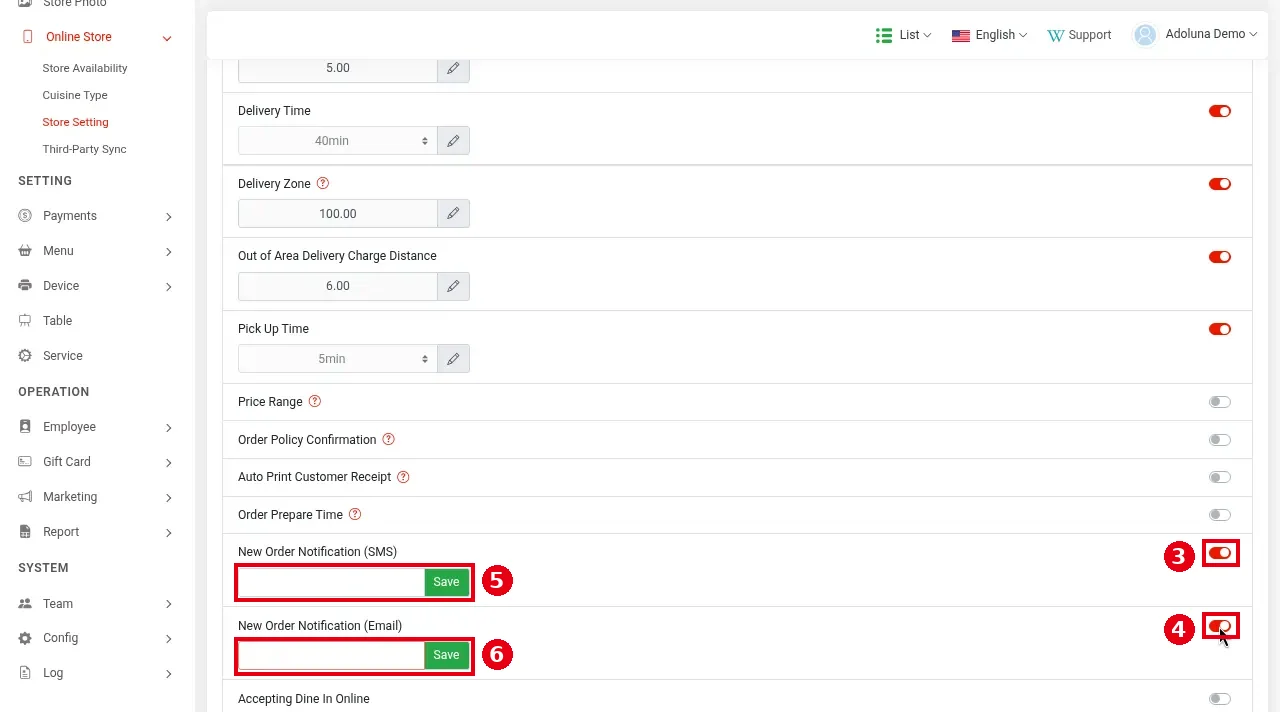1280x712 pixels.
Task: Click the Service gear icon in sidebar
Action: tap(25, 356)
